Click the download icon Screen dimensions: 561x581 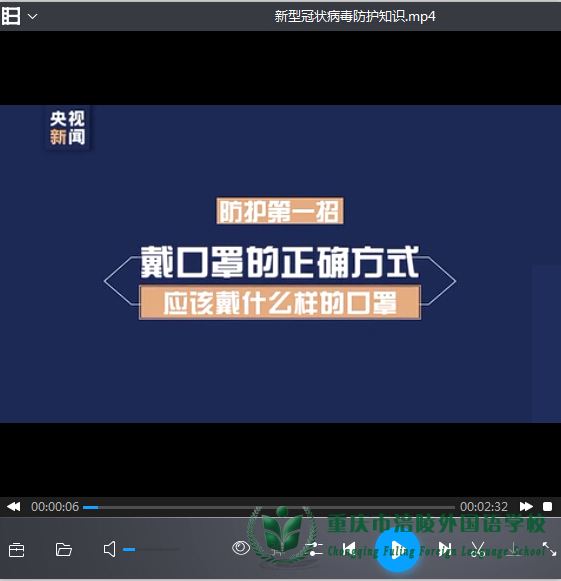(514, 549)
